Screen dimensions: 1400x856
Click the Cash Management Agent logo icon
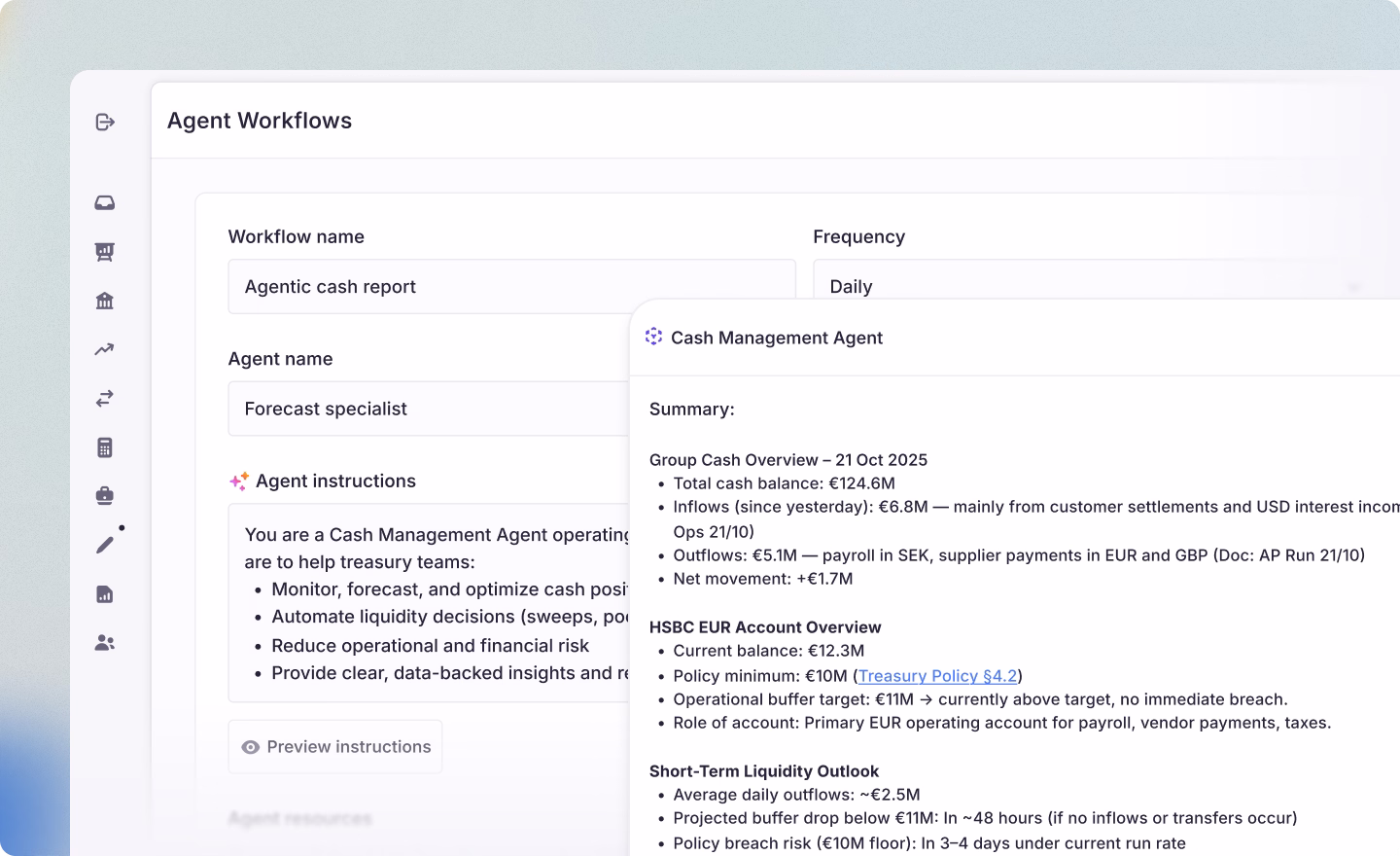653,337
